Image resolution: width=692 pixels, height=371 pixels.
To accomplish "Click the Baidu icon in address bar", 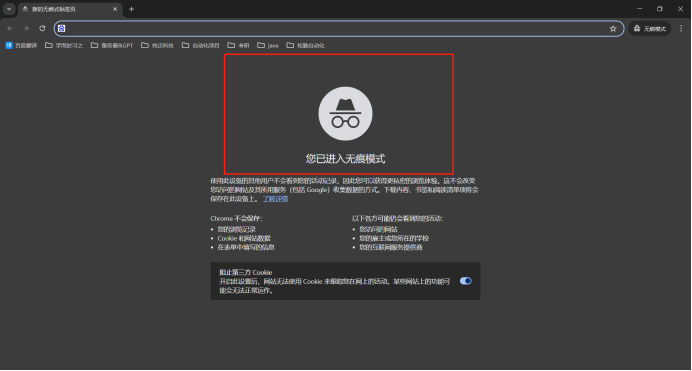I will click(62, 28).
